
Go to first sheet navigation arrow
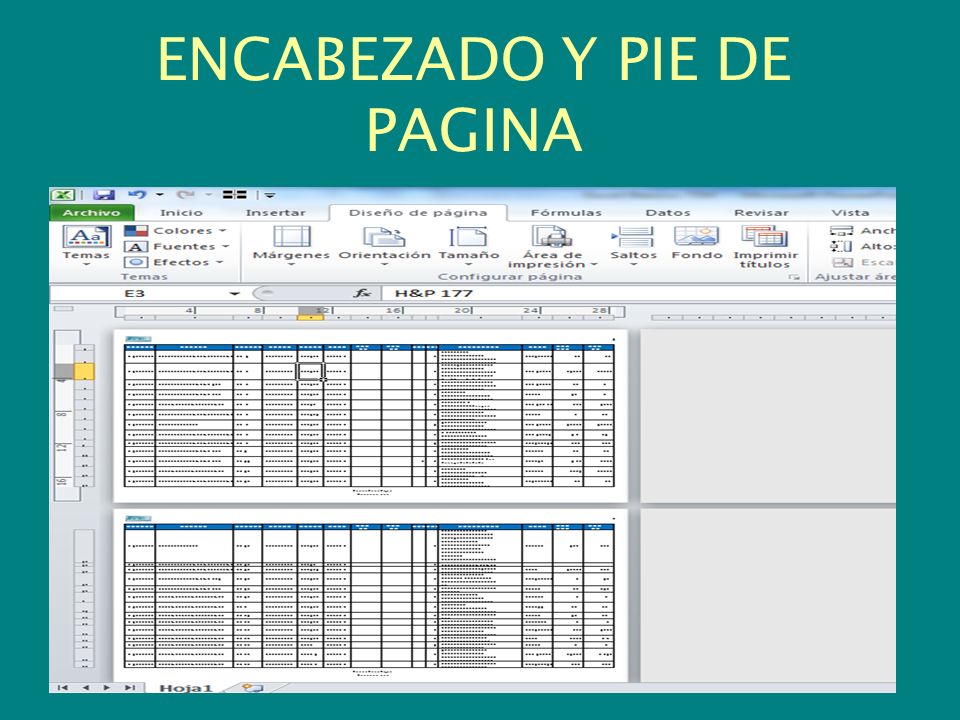pyautogui.click(x=62, y=688)
